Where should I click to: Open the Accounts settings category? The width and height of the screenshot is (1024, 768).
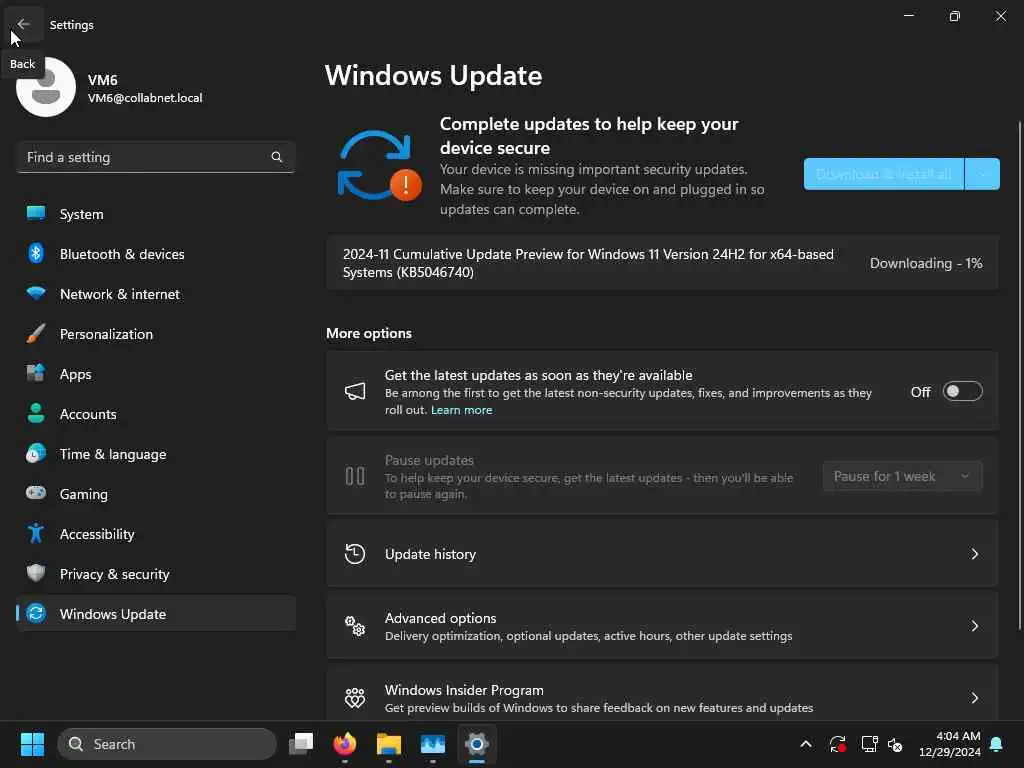[155, 413]
